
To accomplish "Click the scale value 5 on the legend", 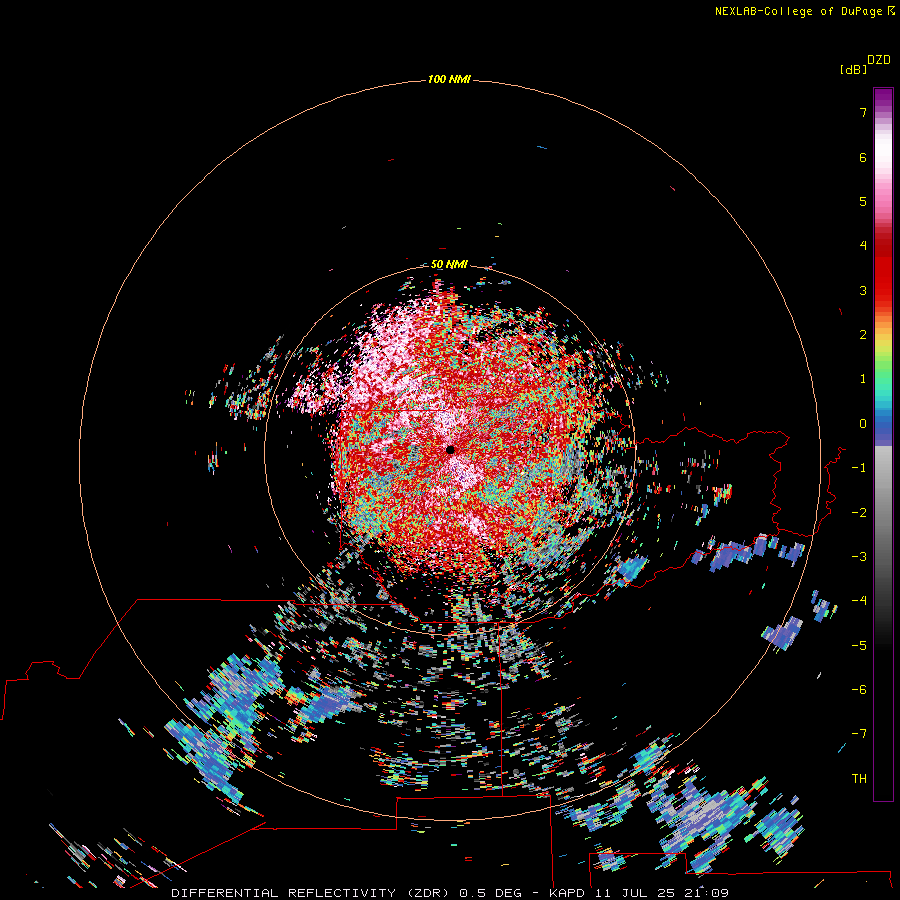I will coord(863,201).
